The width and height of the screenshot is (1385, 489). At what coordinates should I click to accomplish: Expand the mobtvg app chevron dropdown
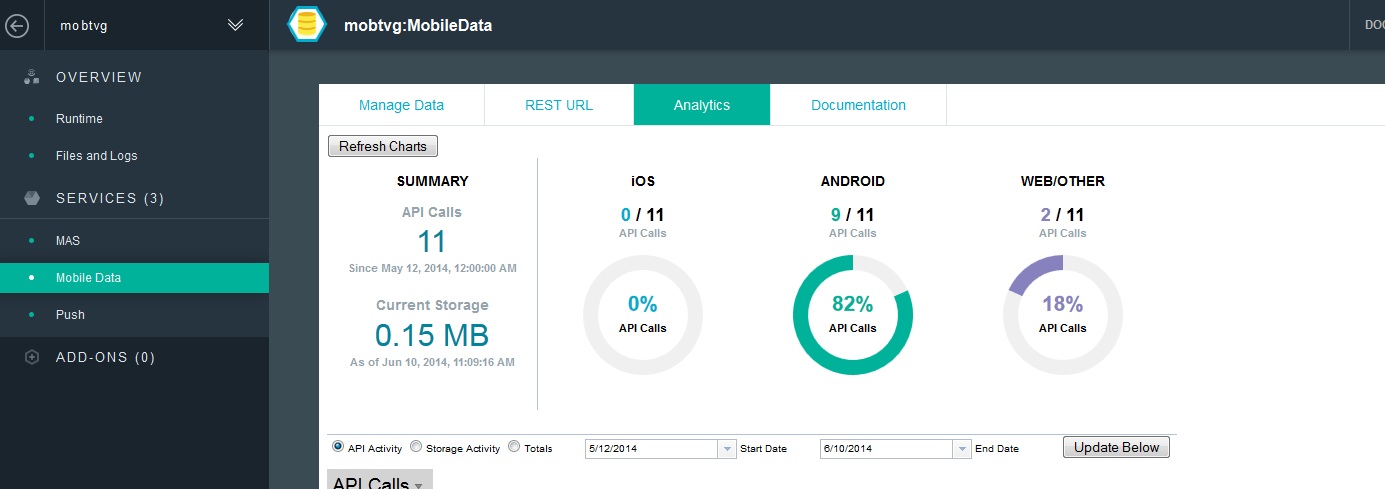point(236,26)
